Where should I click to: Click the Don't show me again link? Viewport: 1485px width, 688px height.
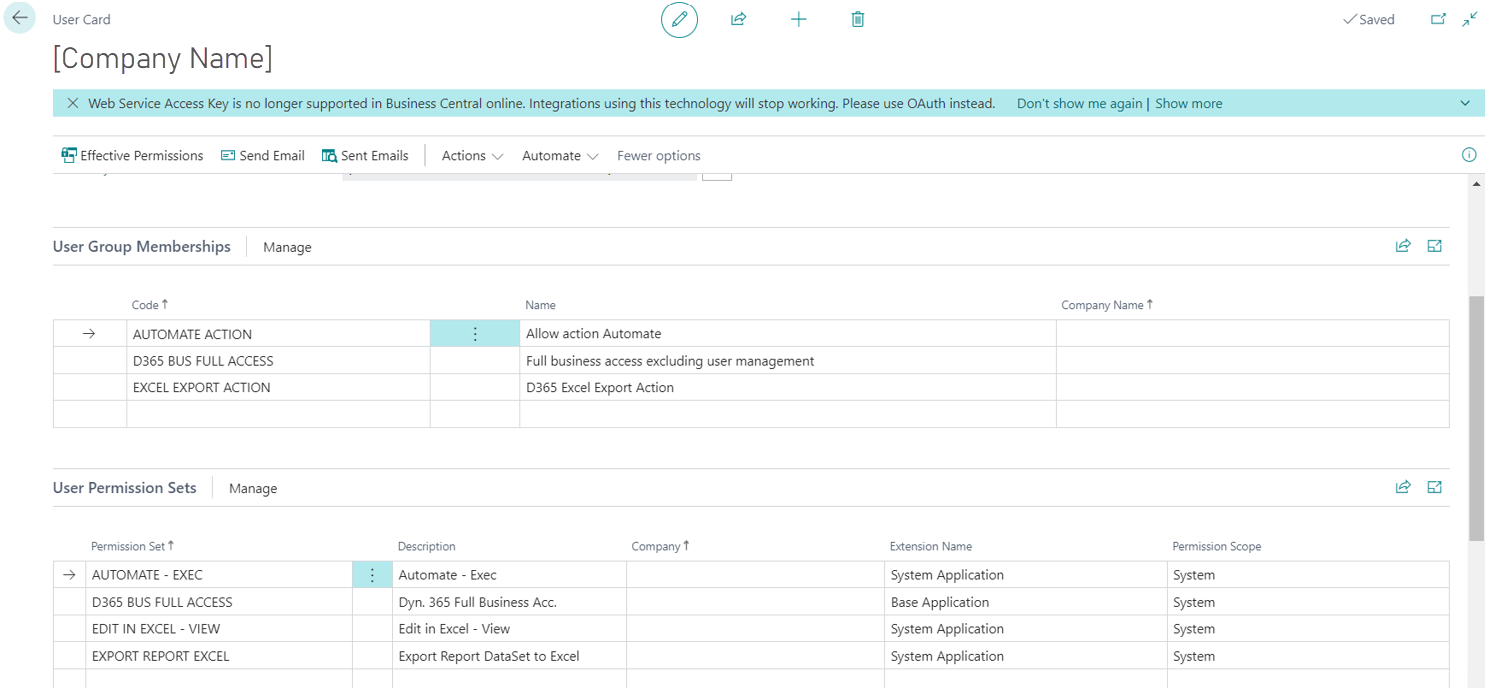tap(1078, 103)
